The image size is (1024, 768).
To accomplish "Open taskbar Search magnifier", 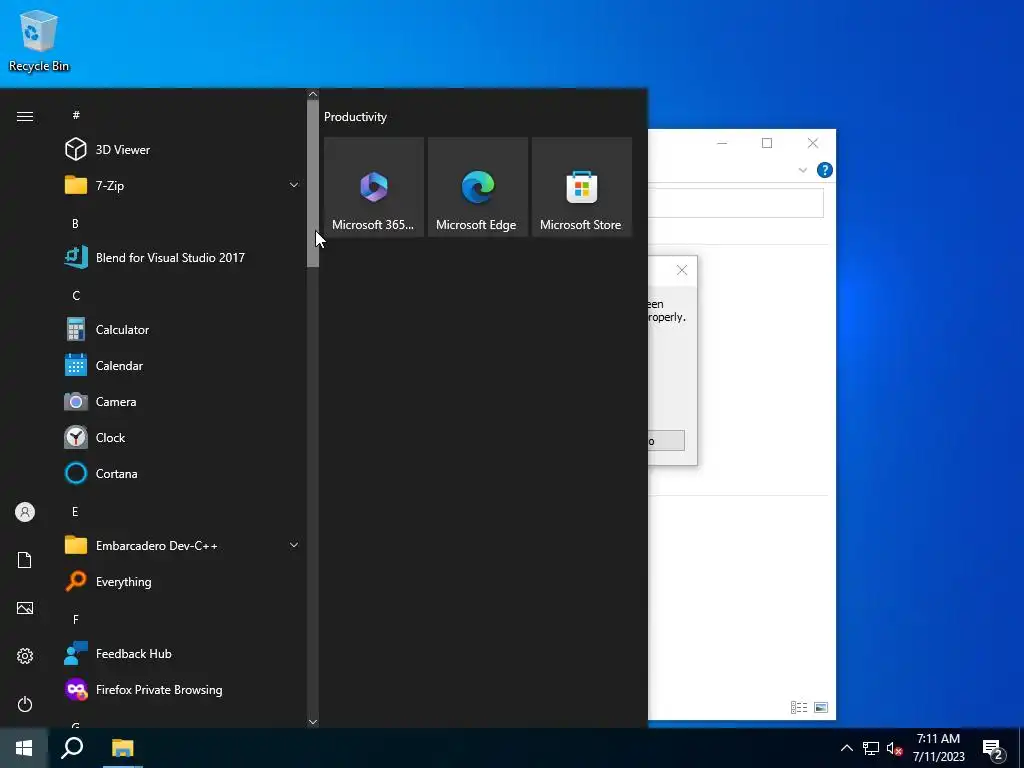I will click(x=72, y=748).
